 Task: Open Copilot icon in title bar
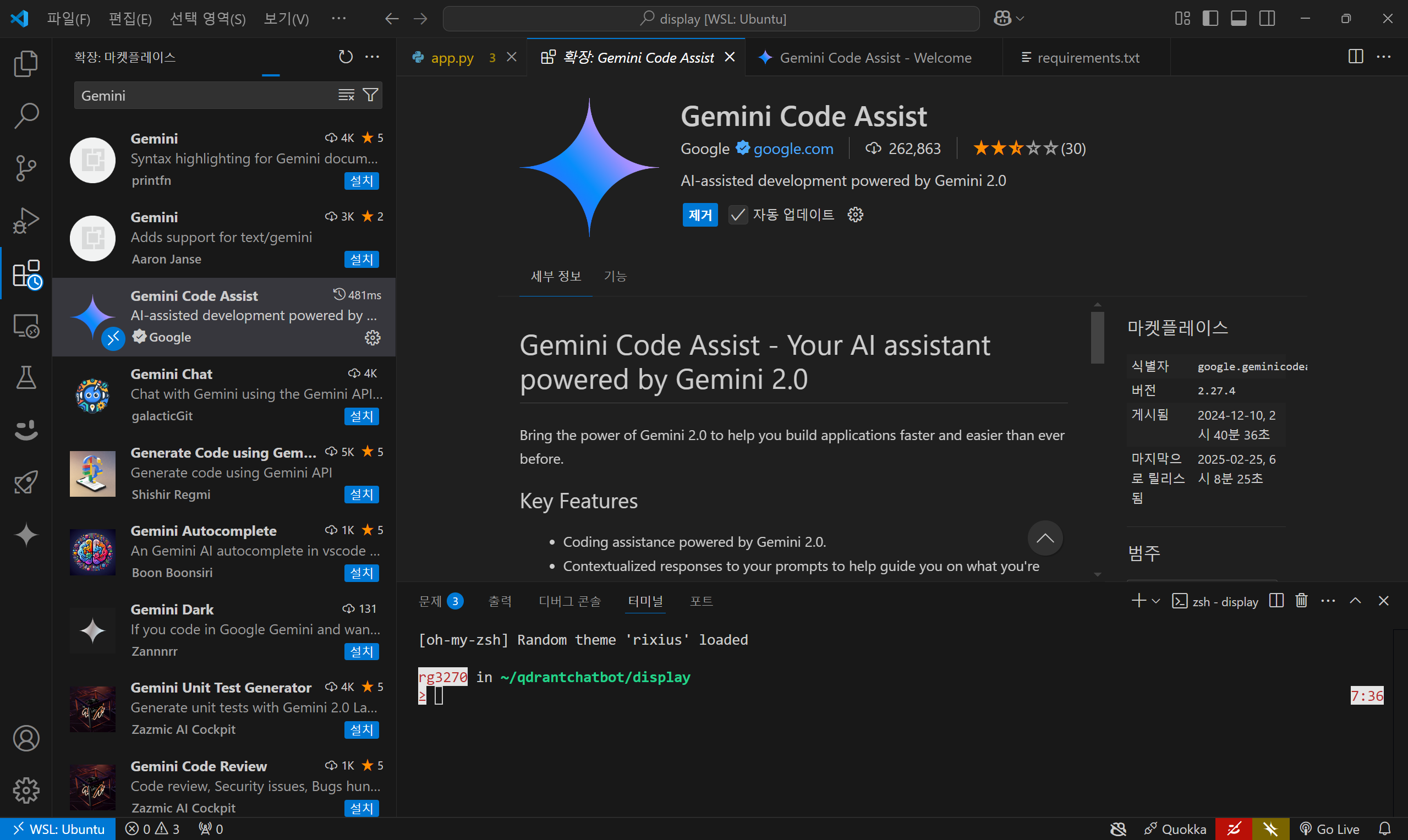(x=1002, y=19)
